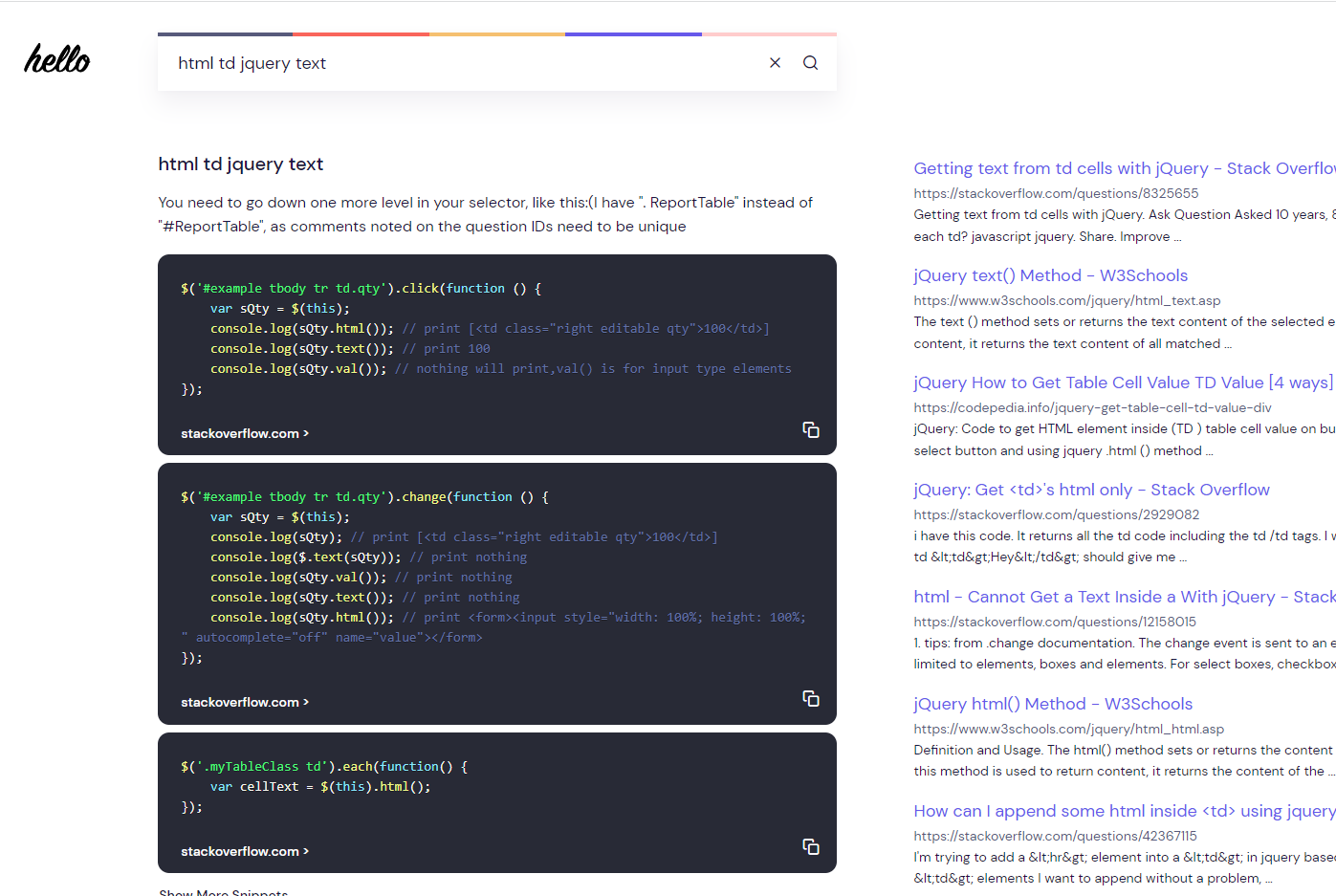Click URL codepedia.info/jquery-get-table-cell-td-value-div
Image resolution: width=1336 pixels, height=896 pixels.
point(1092,407)
